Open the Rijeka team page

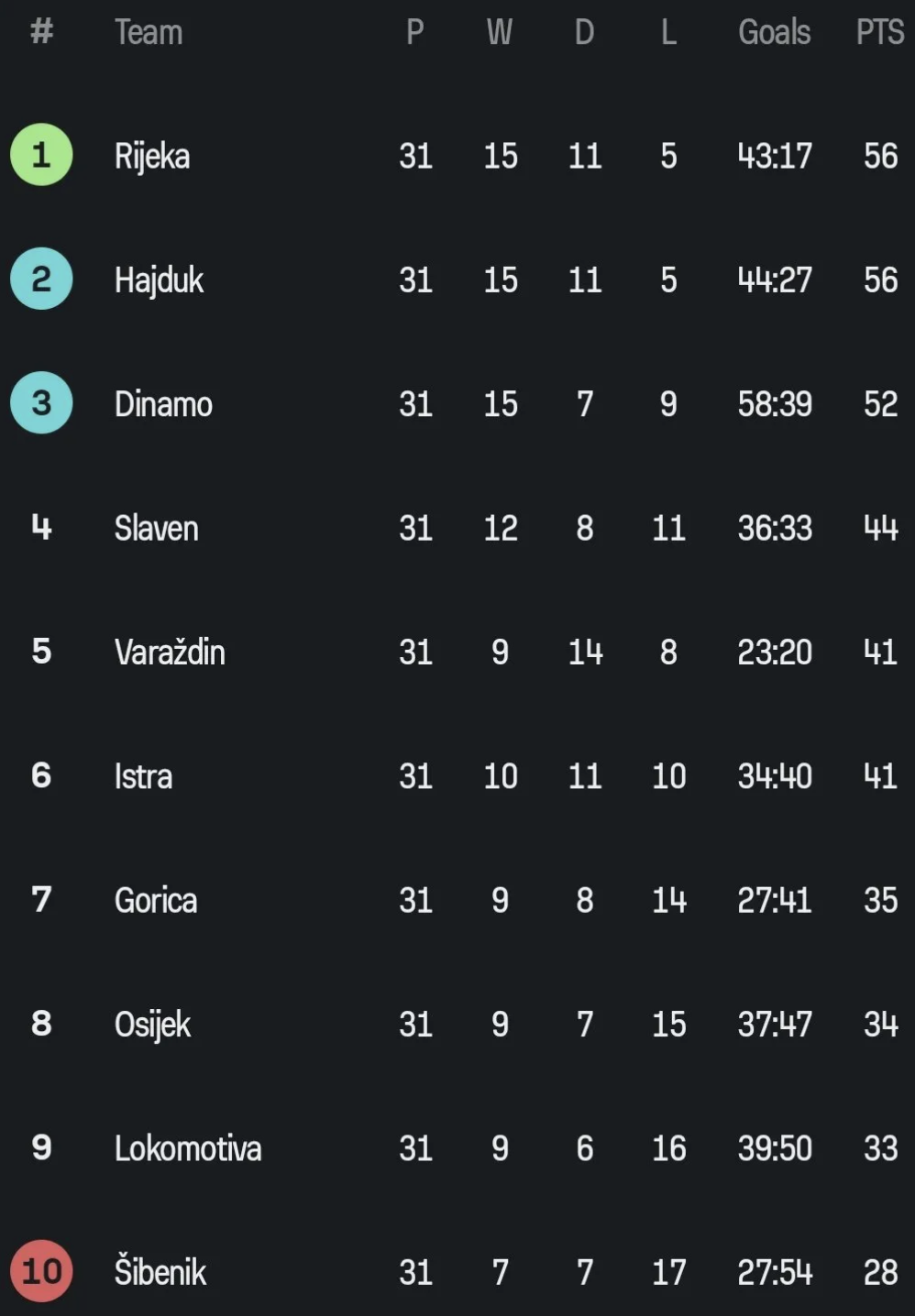coord(152,156)
